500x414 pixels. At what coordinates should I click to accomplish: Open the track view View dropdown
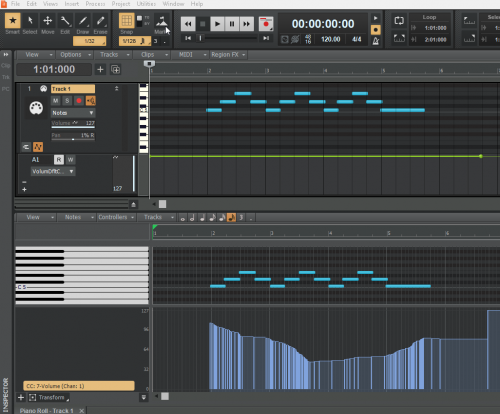click(36, 55)
